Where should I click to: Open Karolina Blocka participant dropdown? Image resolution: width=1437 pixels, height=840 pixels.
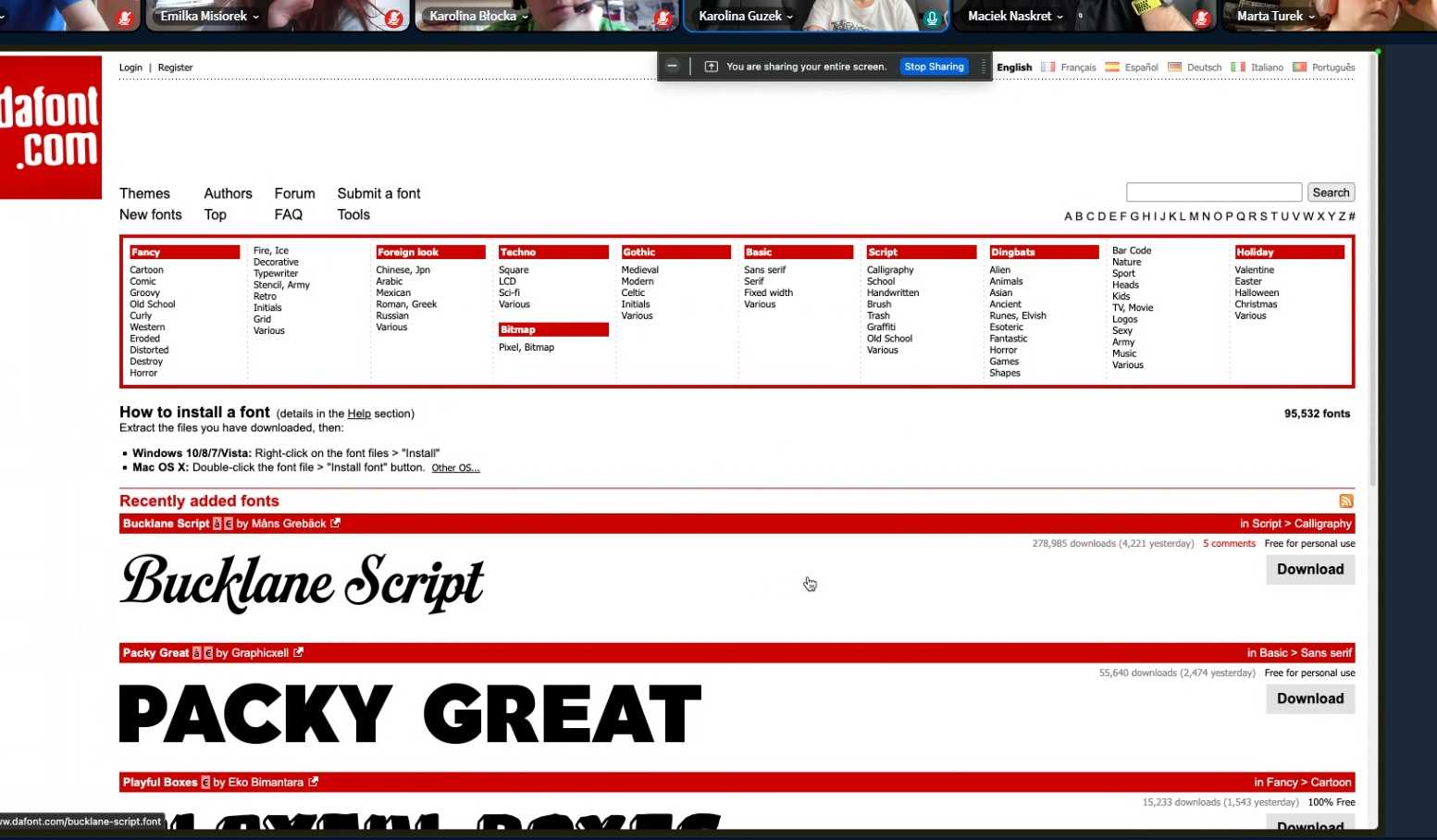pyautogui.click(x=526, y=17)
